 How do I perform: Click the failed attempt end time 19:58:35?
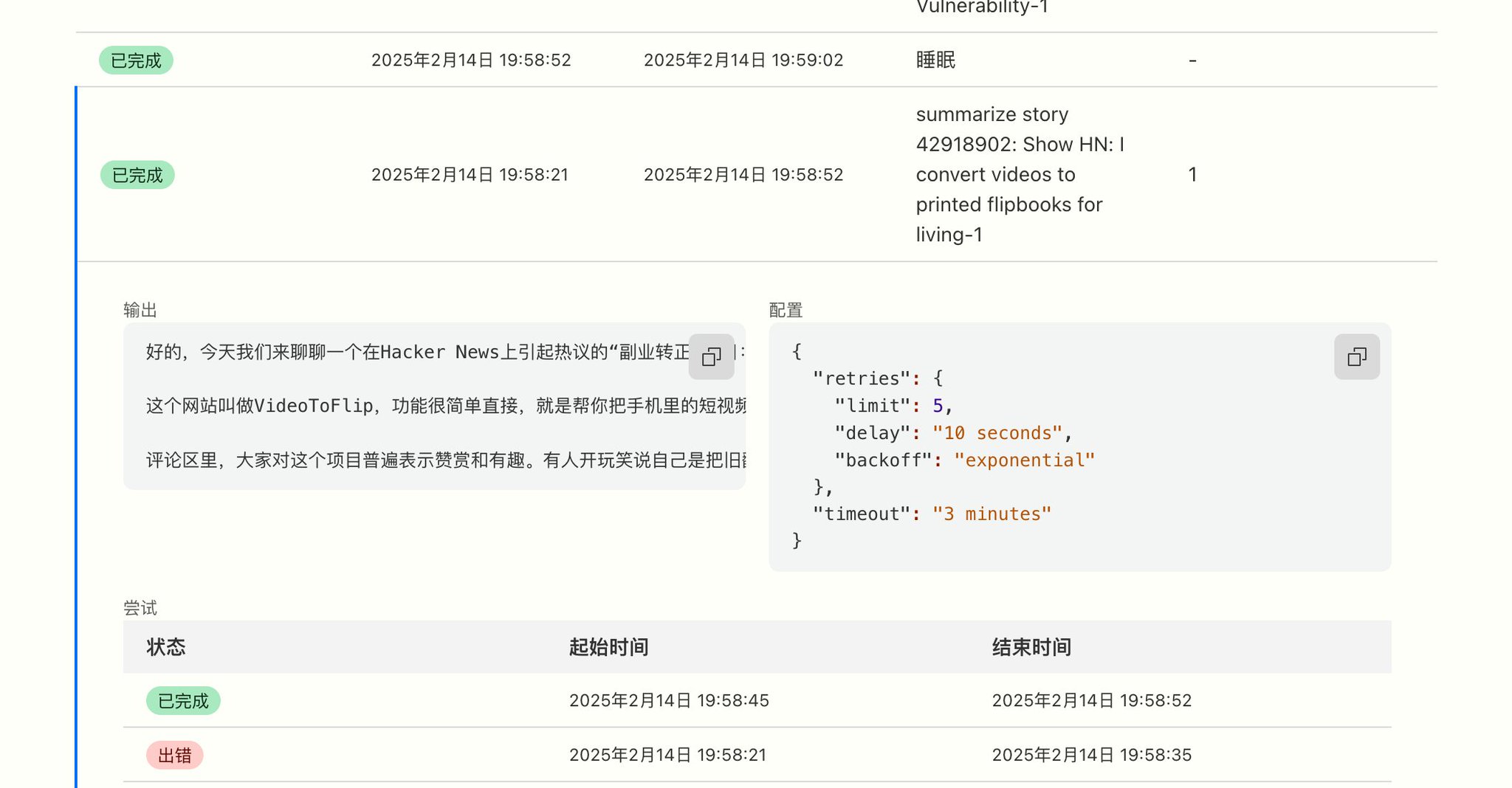[1091, 755]
